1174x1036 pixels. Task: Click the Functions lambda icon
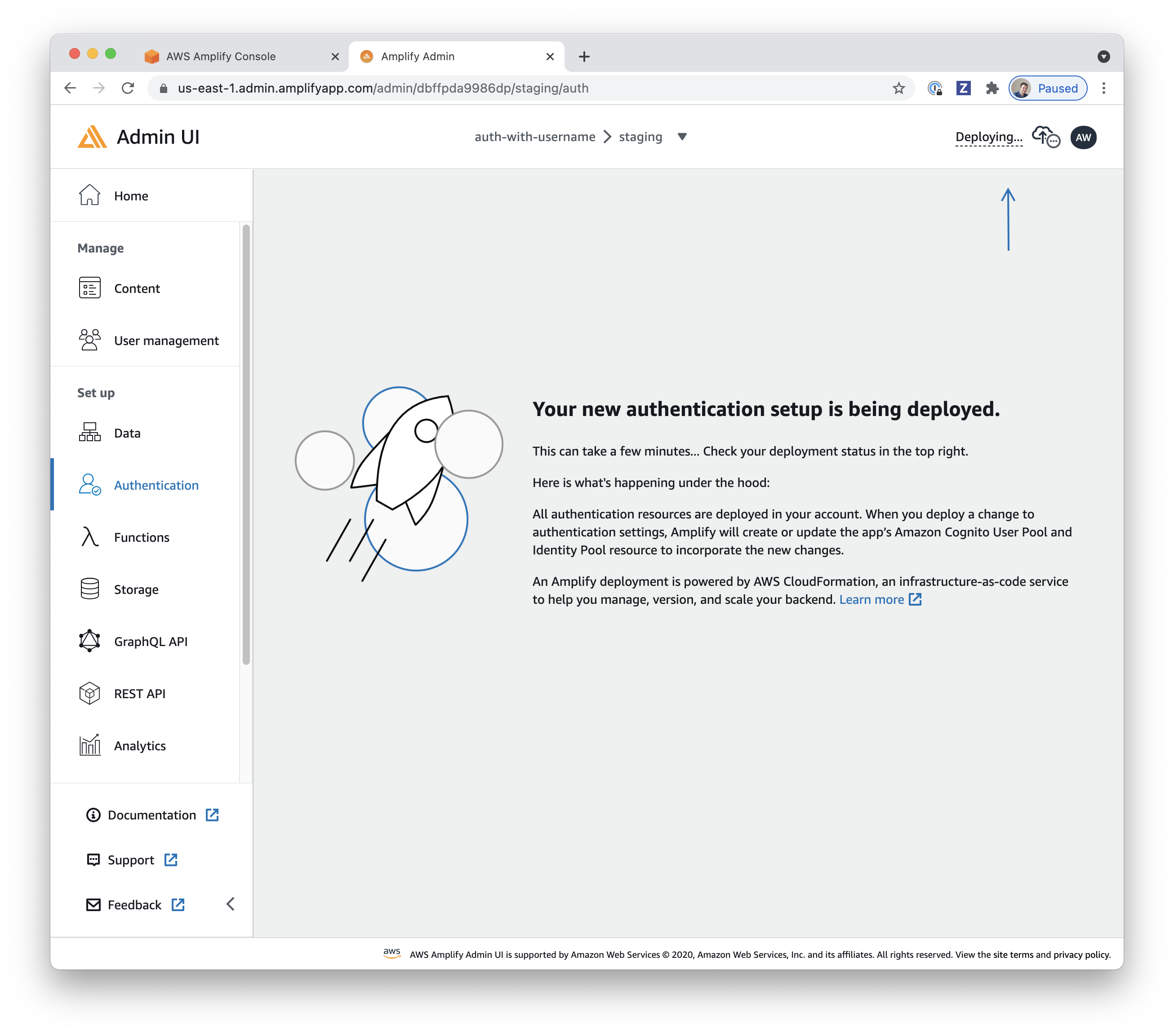click(89, 537)
